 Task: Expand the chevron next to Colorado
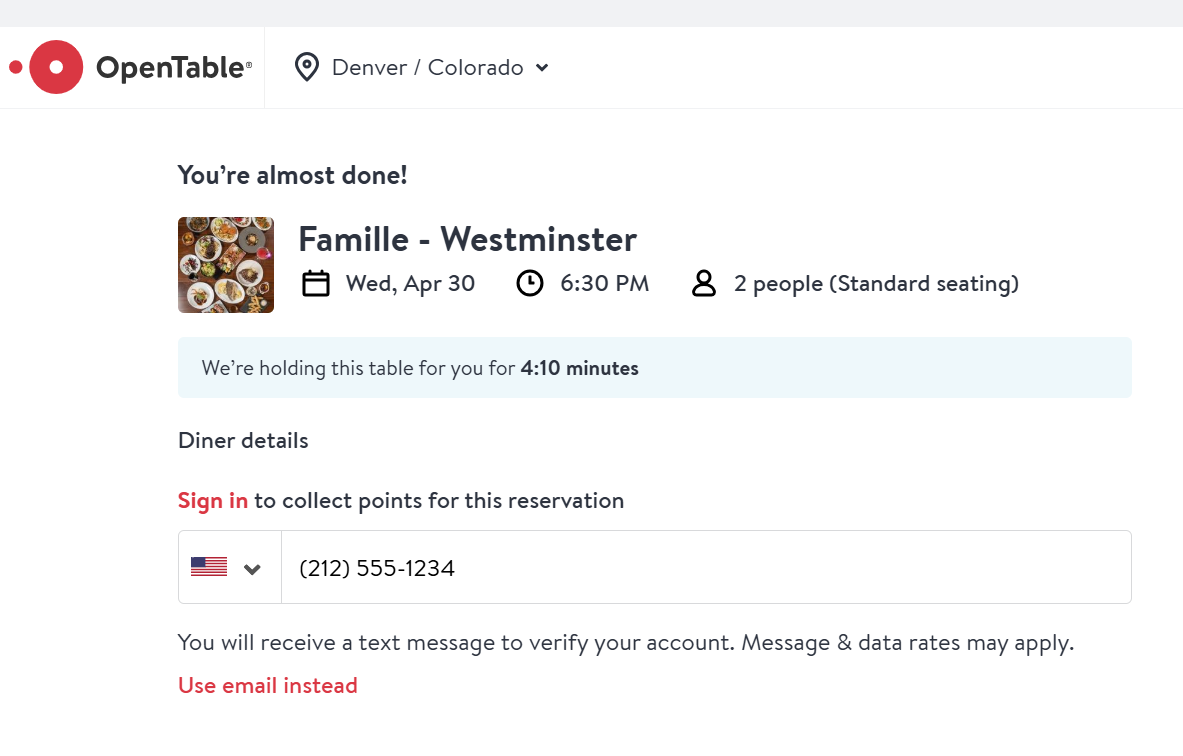point(542,68)
